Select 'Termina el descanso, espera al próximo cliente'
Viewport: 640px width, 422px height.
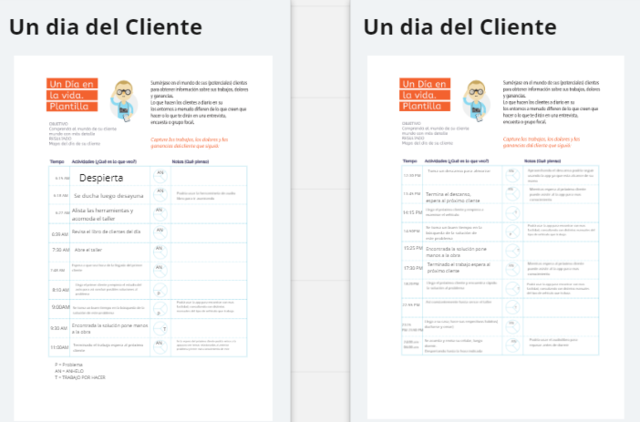coord(453,197)
